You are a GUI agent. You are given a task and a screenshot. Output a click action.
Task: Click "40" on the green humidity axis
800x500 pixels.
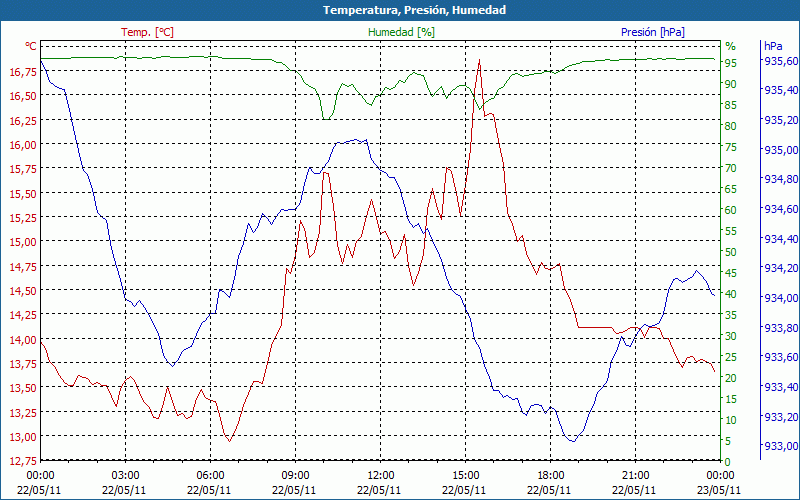731,294
